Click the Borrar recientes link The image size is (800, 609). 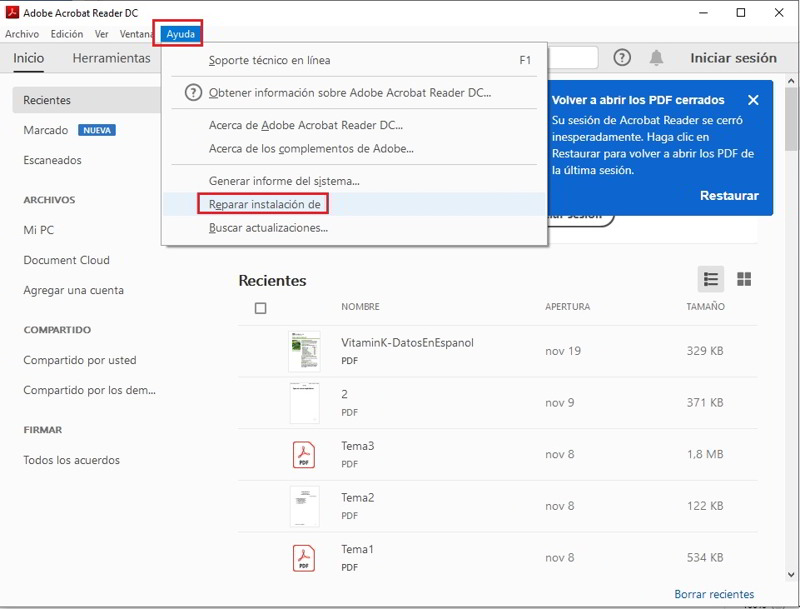tap(714, 594)
